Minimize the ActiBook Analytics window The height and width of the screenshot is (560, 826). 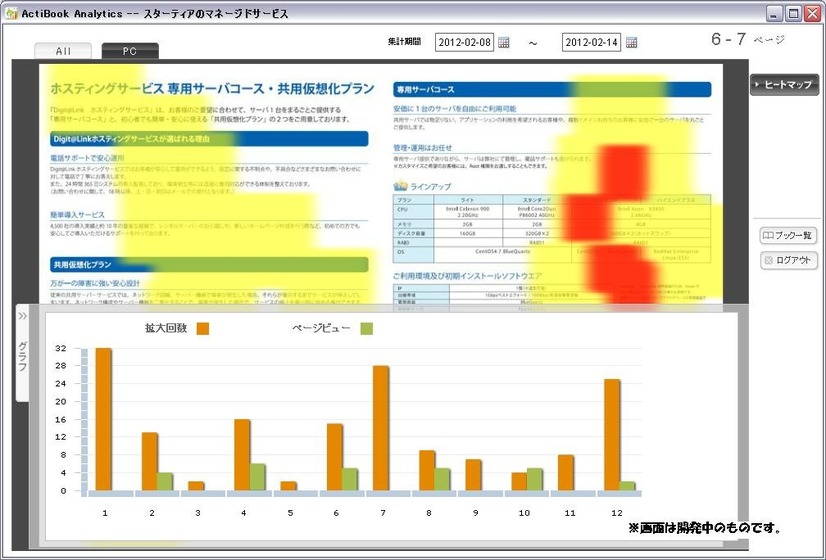774,13
